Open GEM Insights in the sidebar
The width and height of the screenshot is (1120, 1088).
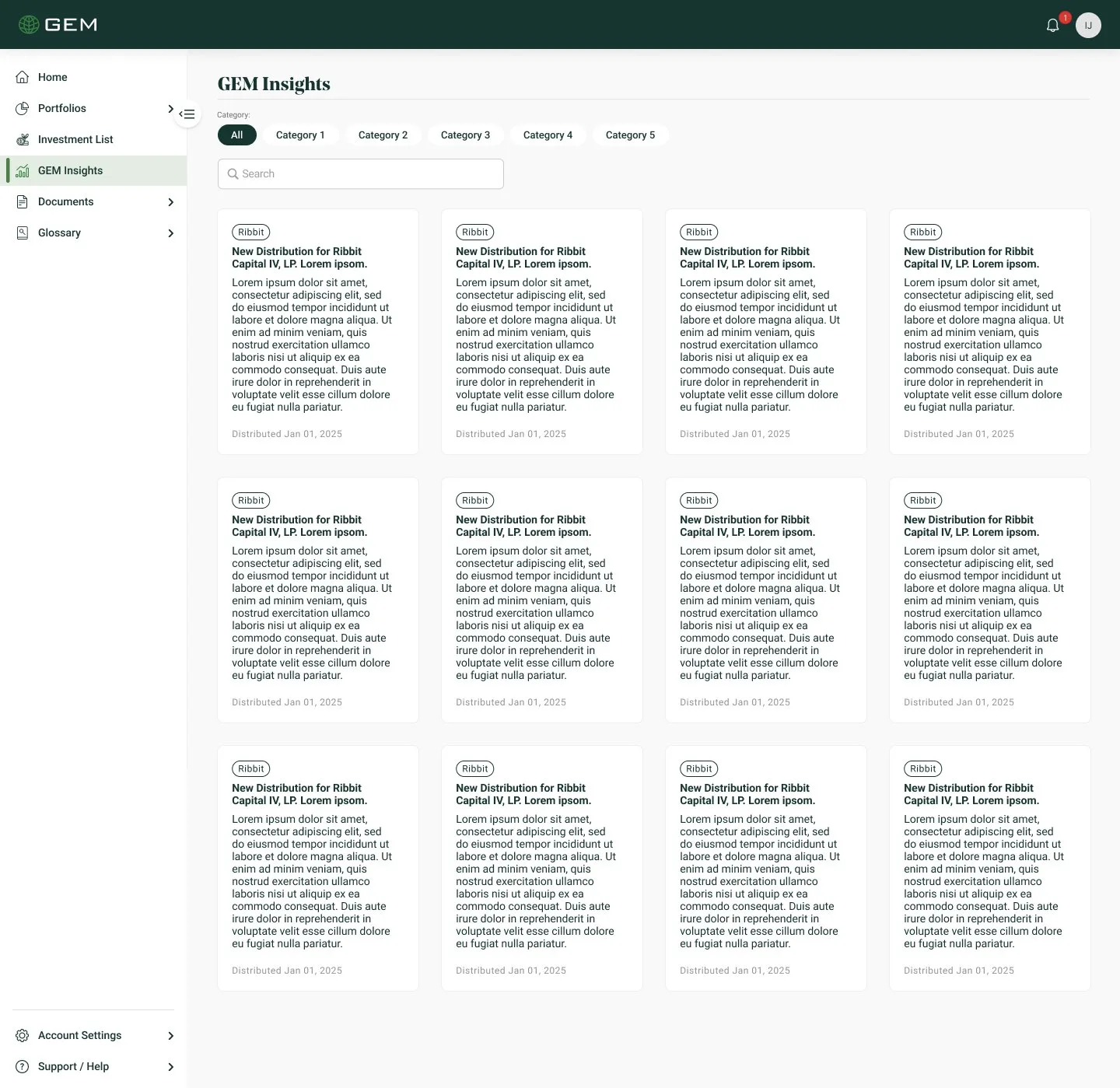tap(93, 170)
